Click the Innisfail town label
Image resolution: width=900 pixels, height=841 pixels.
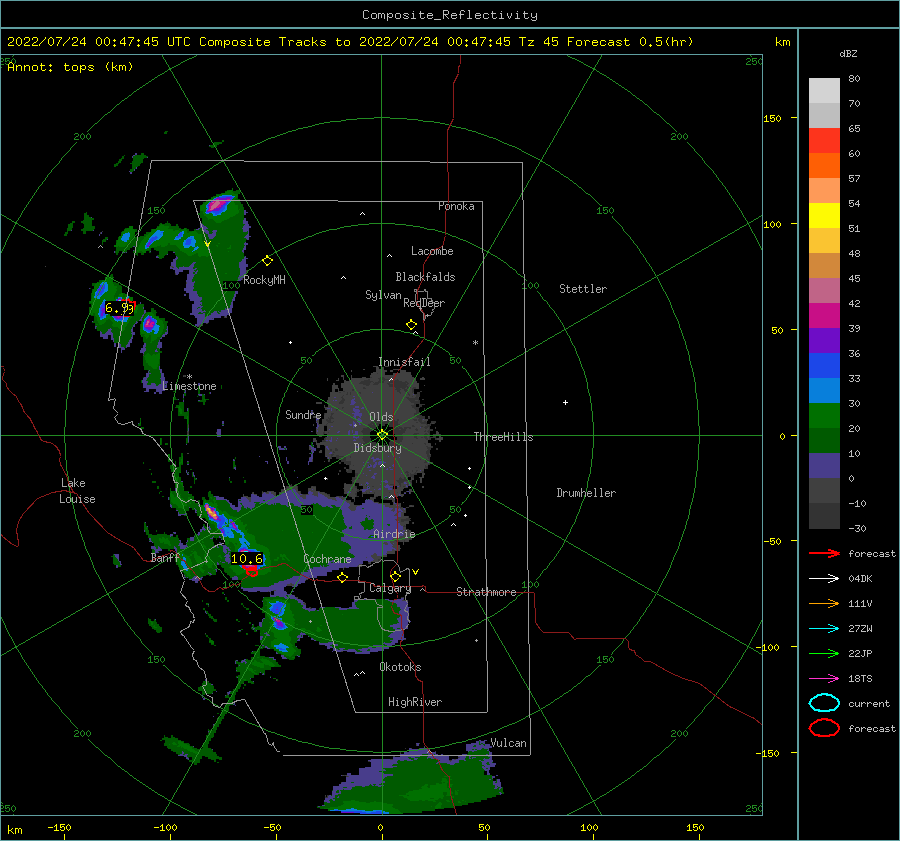(x=404, y=362)
